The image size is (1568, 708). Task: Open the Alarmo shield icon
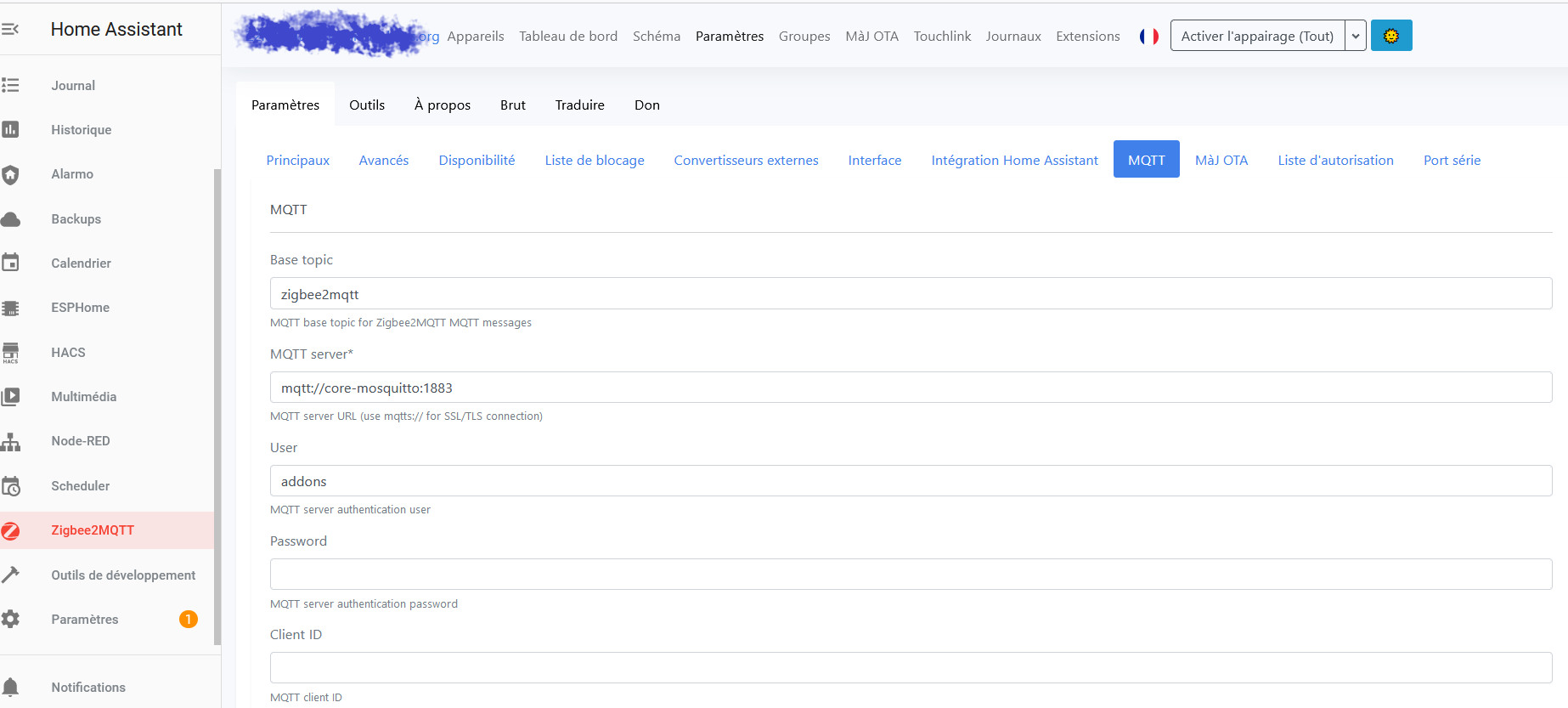pyautogui.click(x=10, y=174)
